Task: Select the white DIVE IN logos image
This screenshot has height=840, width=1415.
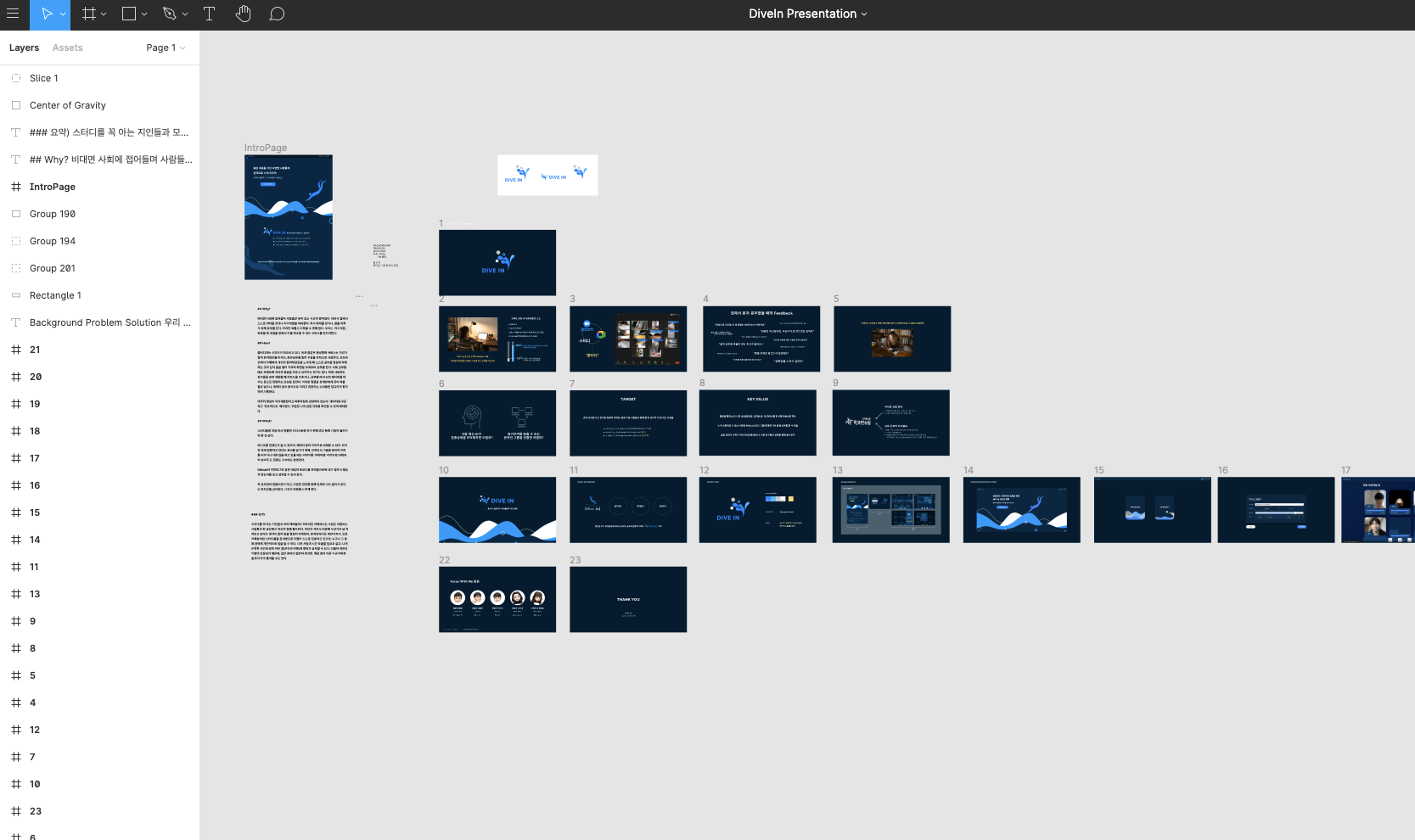Action: click(x=547, y=175)
